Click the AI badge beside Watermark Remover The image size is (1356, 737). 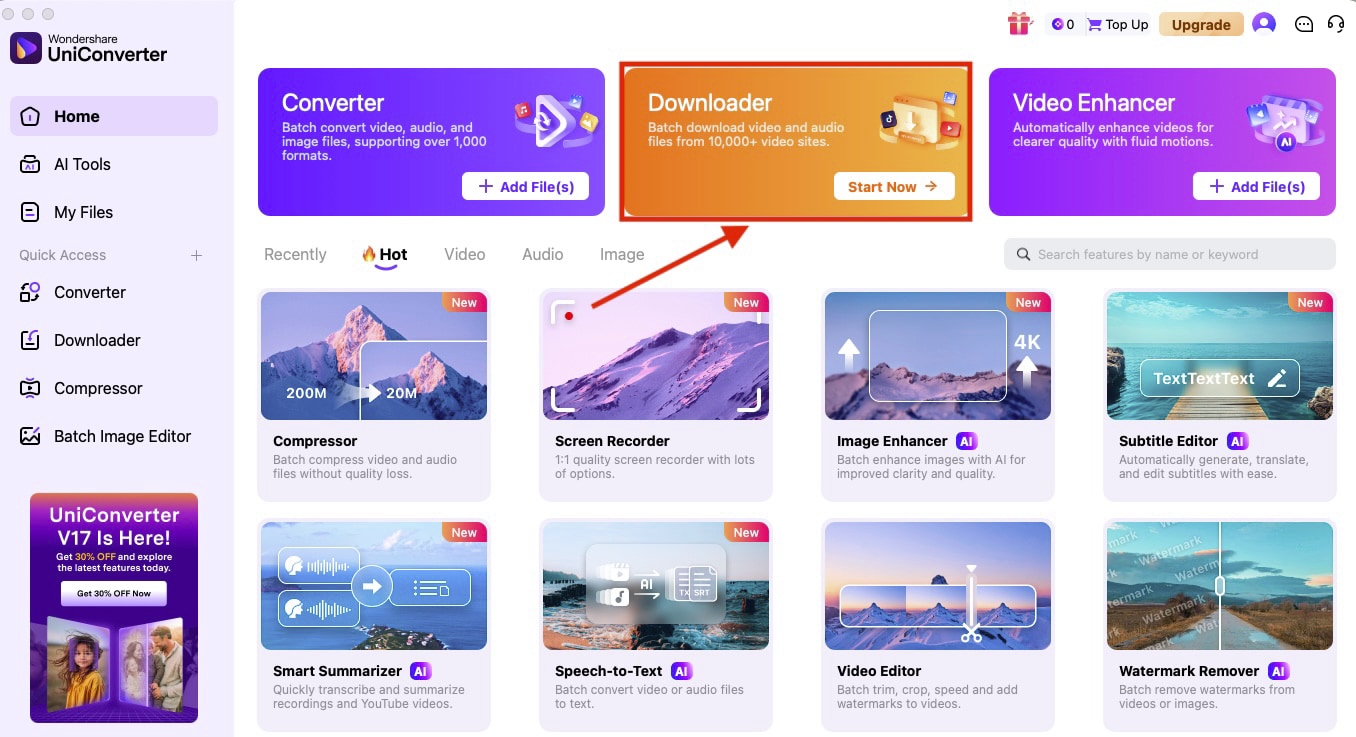pos(1278,671)
